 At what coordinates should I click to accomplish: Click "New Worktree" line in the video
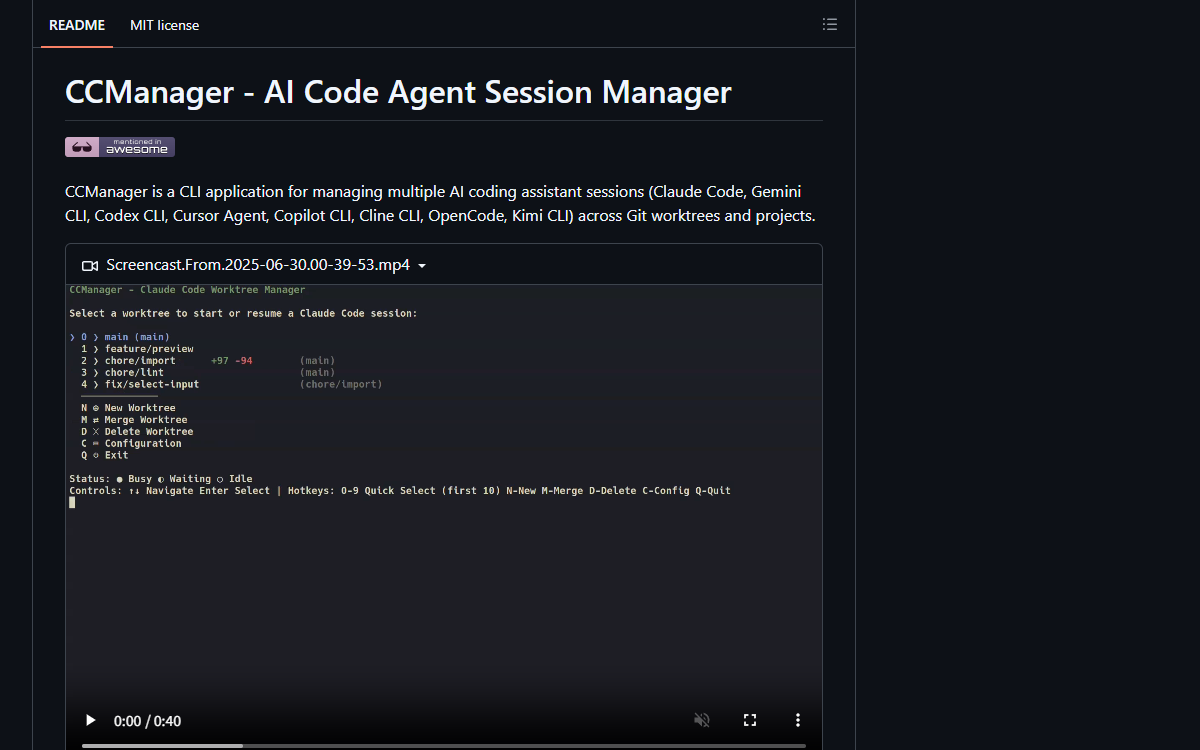128,408
